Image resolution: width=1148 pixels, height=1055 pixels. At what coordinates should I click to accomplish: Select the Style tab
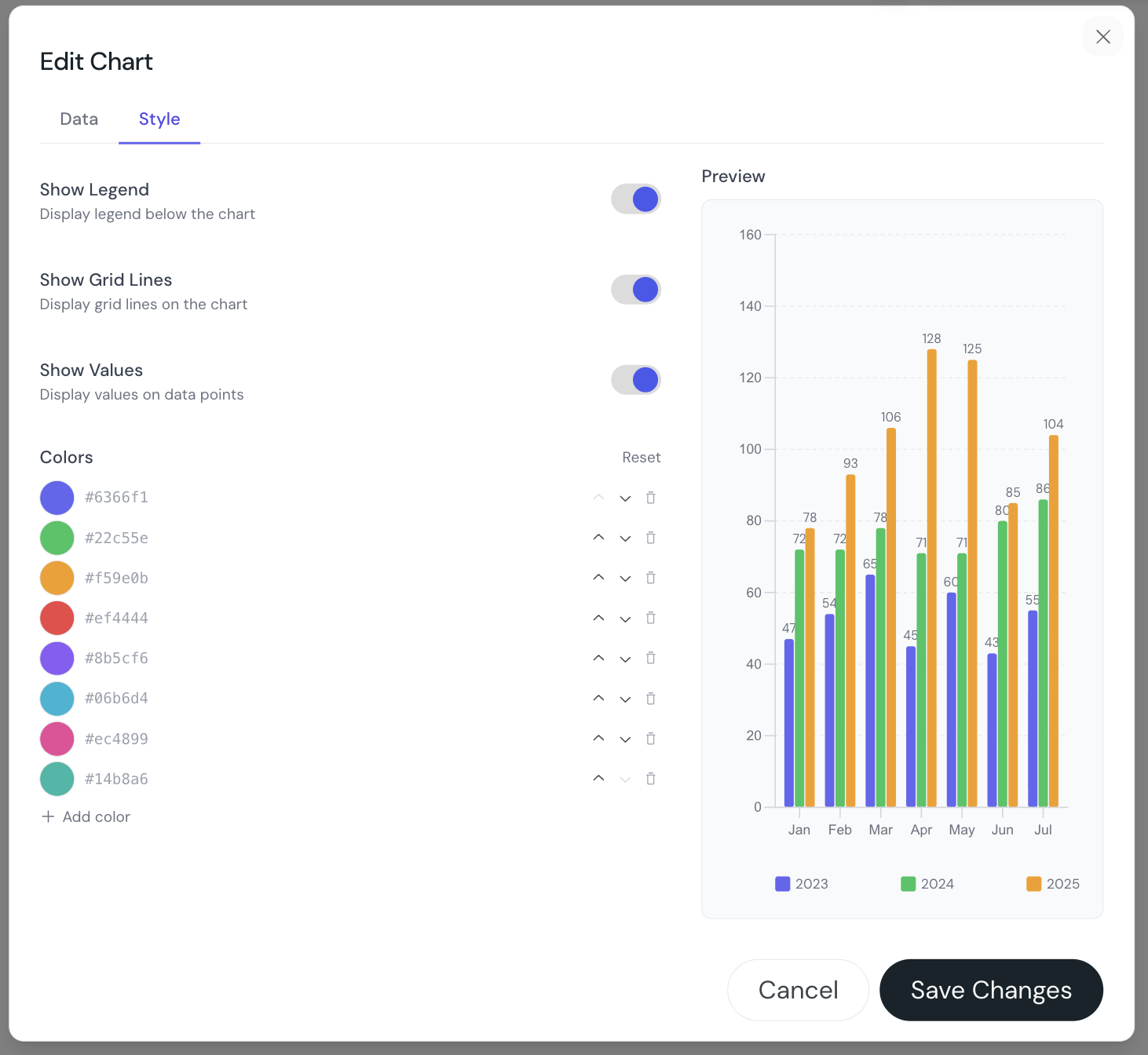click(x=159, y=119)
